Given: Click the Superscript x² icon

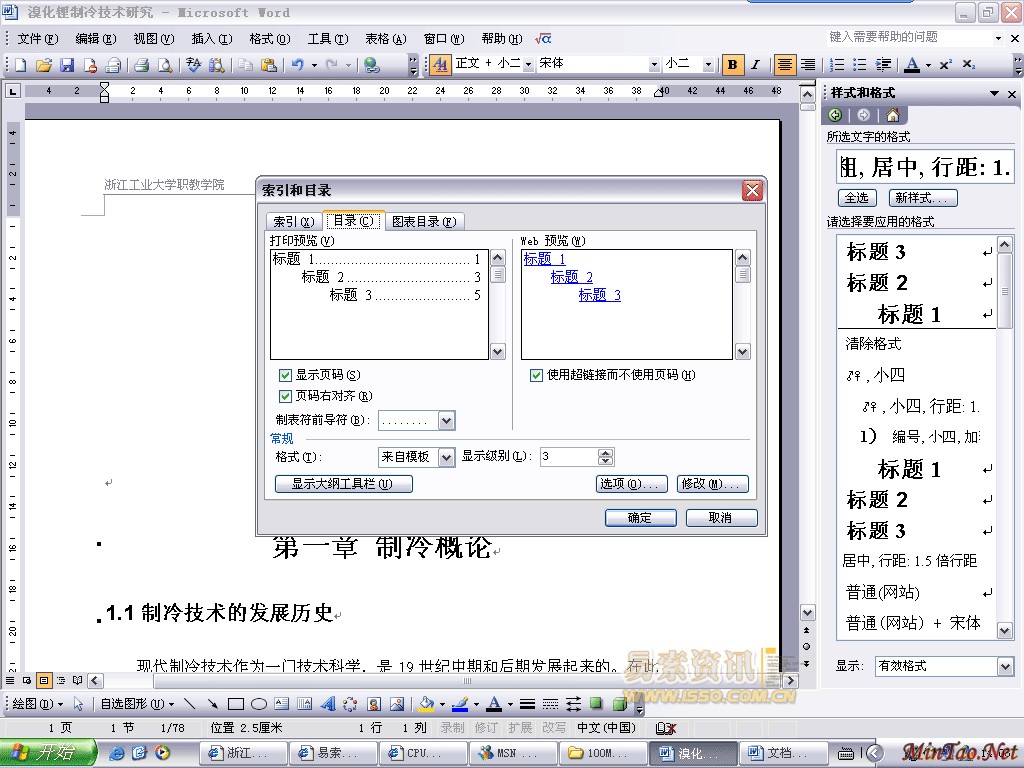Looking at the screenshot, I should point(945,65).
